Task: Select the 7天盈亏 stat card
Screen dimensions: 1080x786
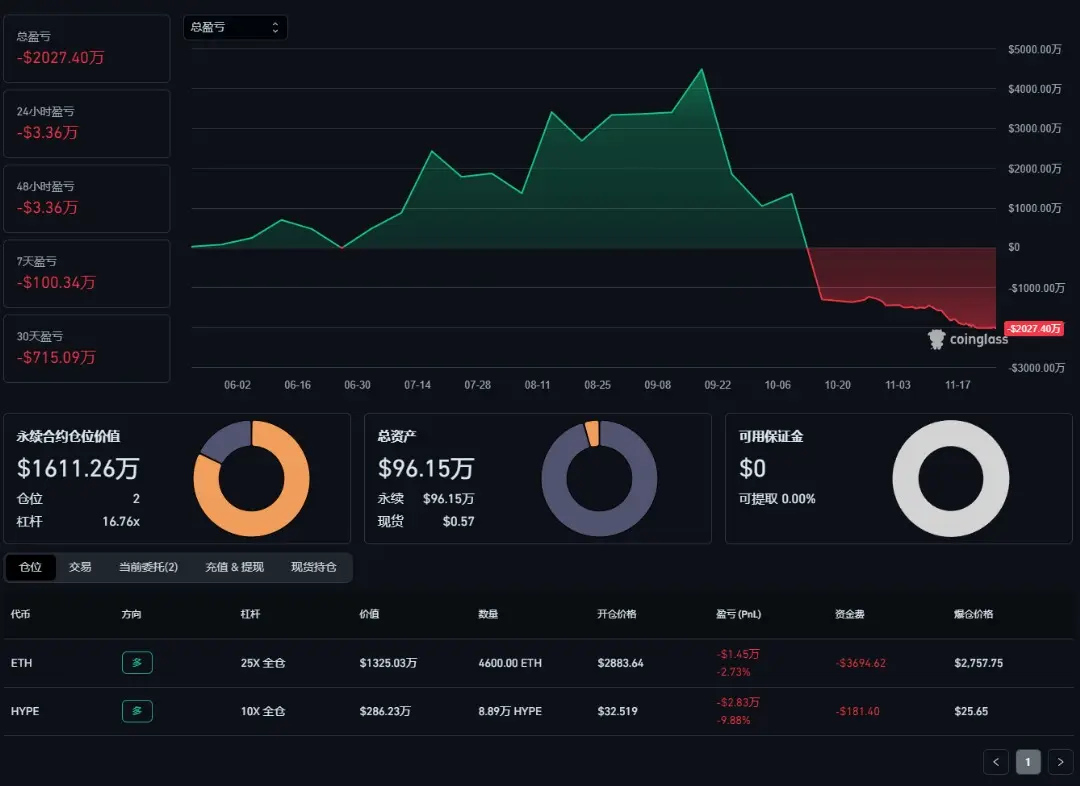Action: click(x=87, y=273)
